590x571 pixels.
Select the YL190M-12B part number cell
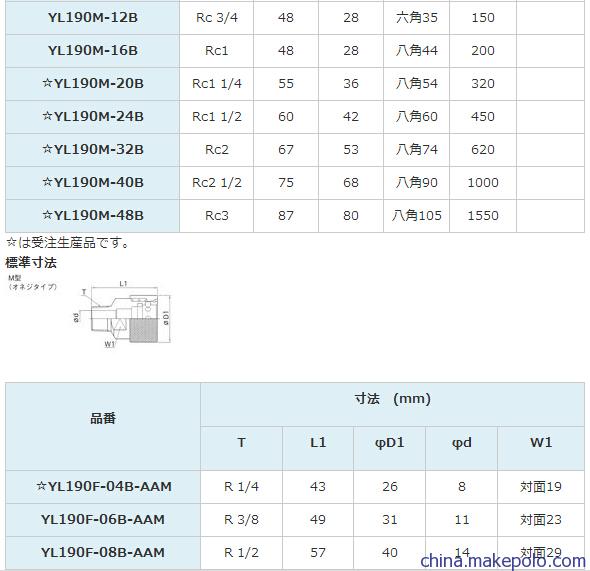(93, 18)
